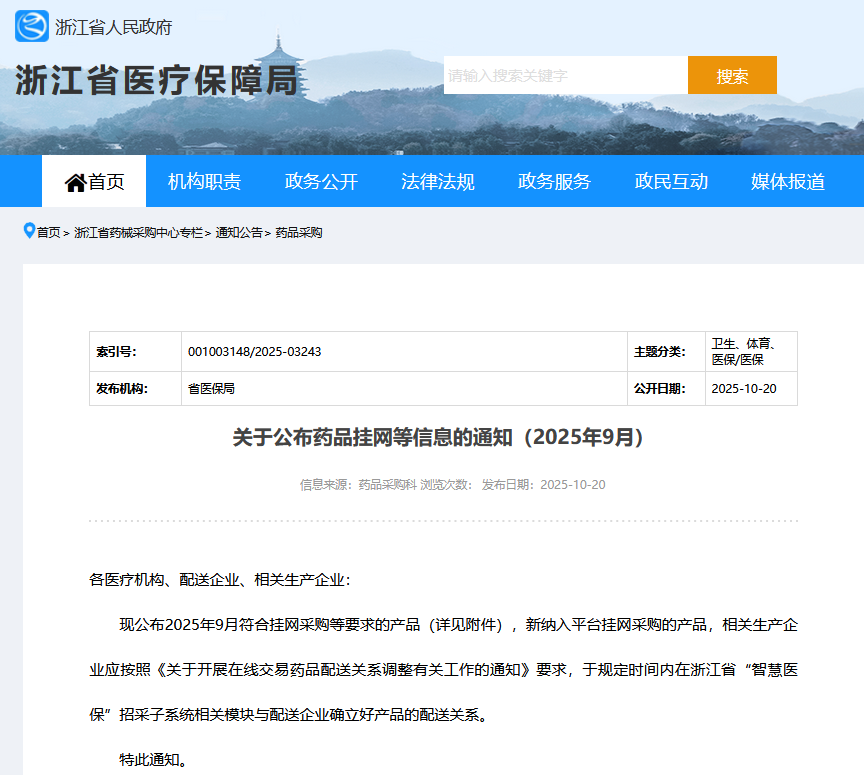Image resolution: width=864 pixels, height=775 pixels.
Task: Click the home icon in navigation bar
Action: [x=75, y=182]
